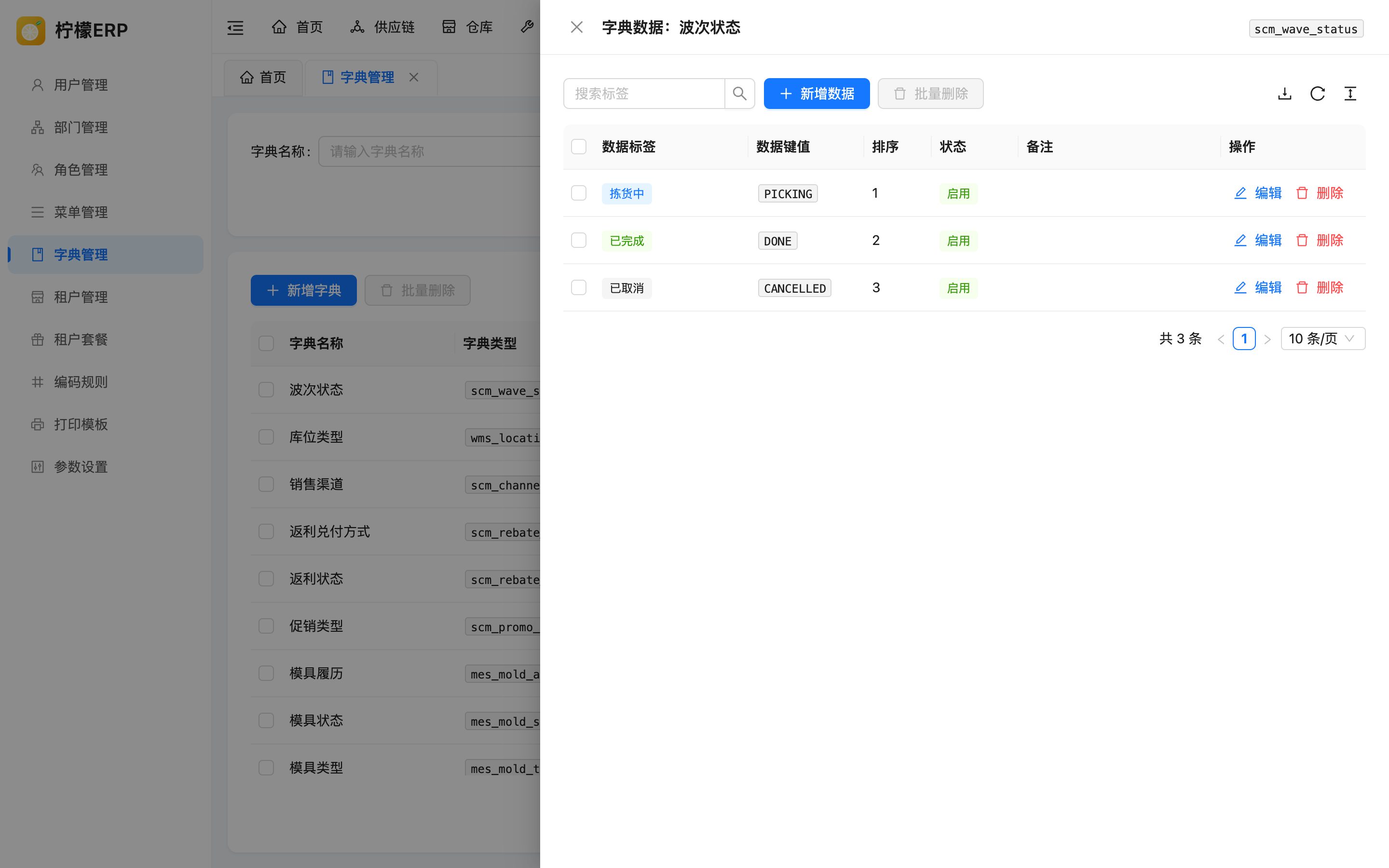Image resolution: width=1389 pixels, height=868 pixels.
Task: Open the 10 条/页 page size dropdown
Action: click(1322, 339)
